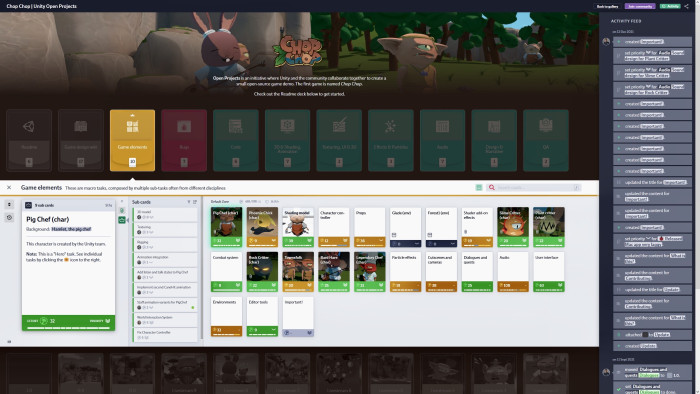Click the red search magnifier icon
The image size is (700, 394).
tap(492, 188)
